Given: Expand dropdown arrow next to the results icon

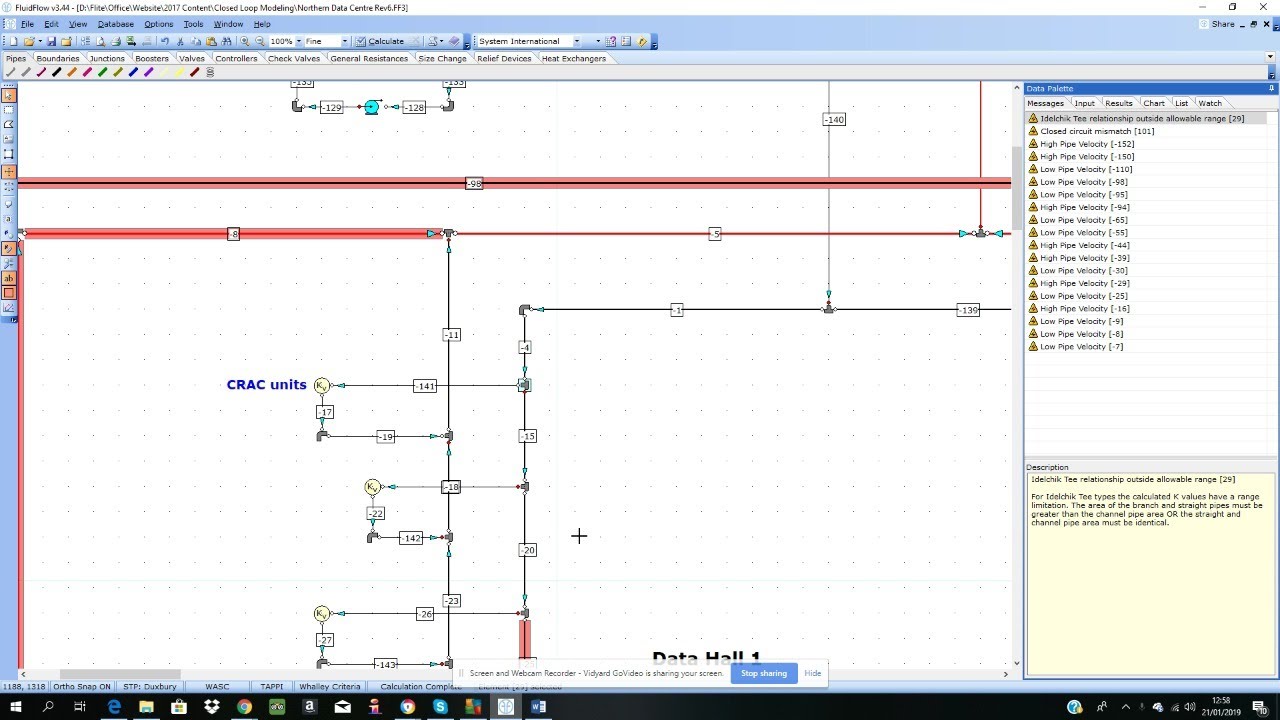Looking at the screenshot, I should tap(443, 41).
